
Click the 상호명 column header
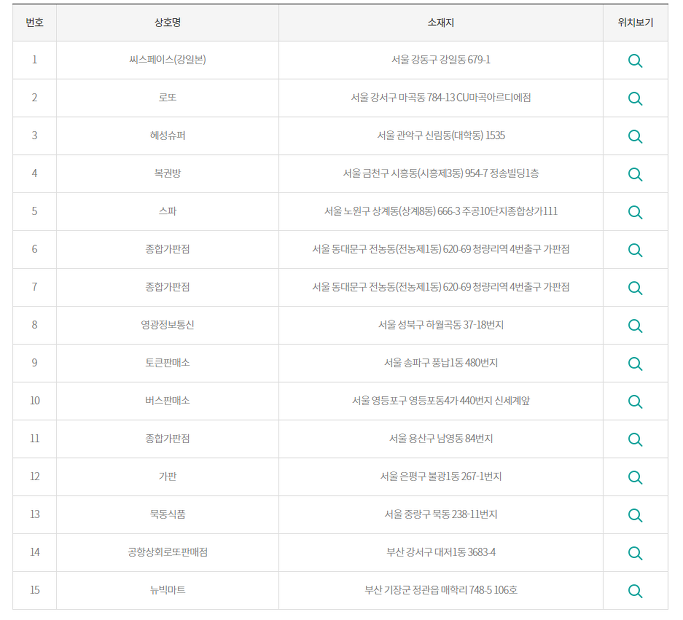167,23
